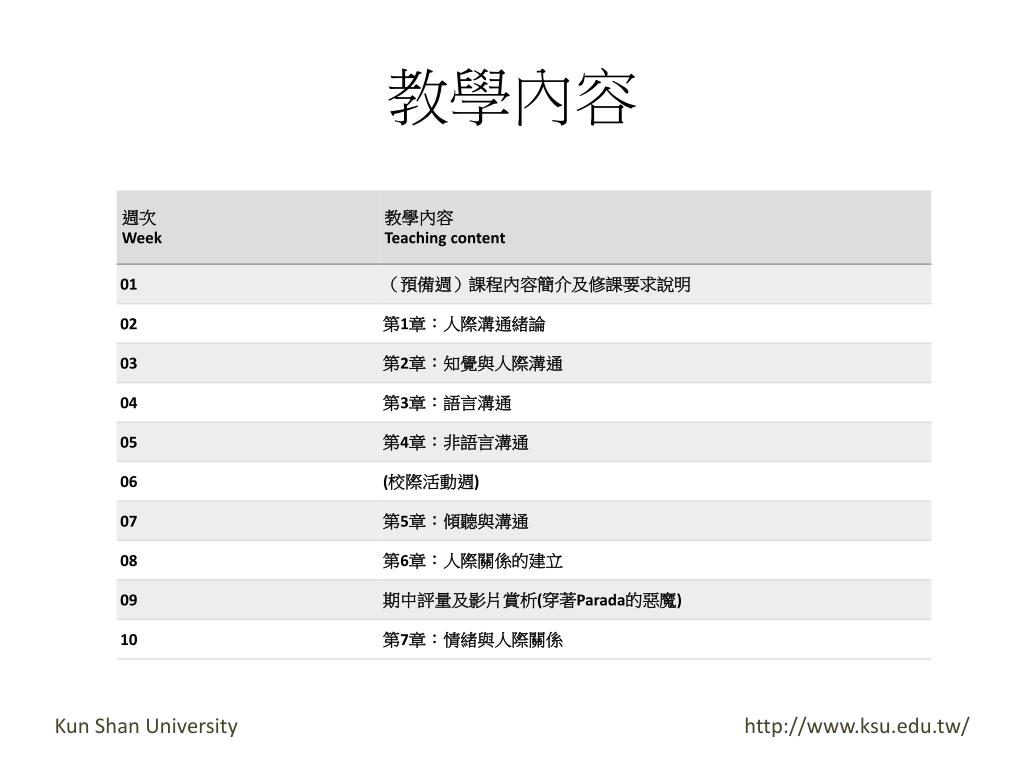Click the 週次 Week column header
The width and height of the screenshot is (1024, 768).
point(248,227)
